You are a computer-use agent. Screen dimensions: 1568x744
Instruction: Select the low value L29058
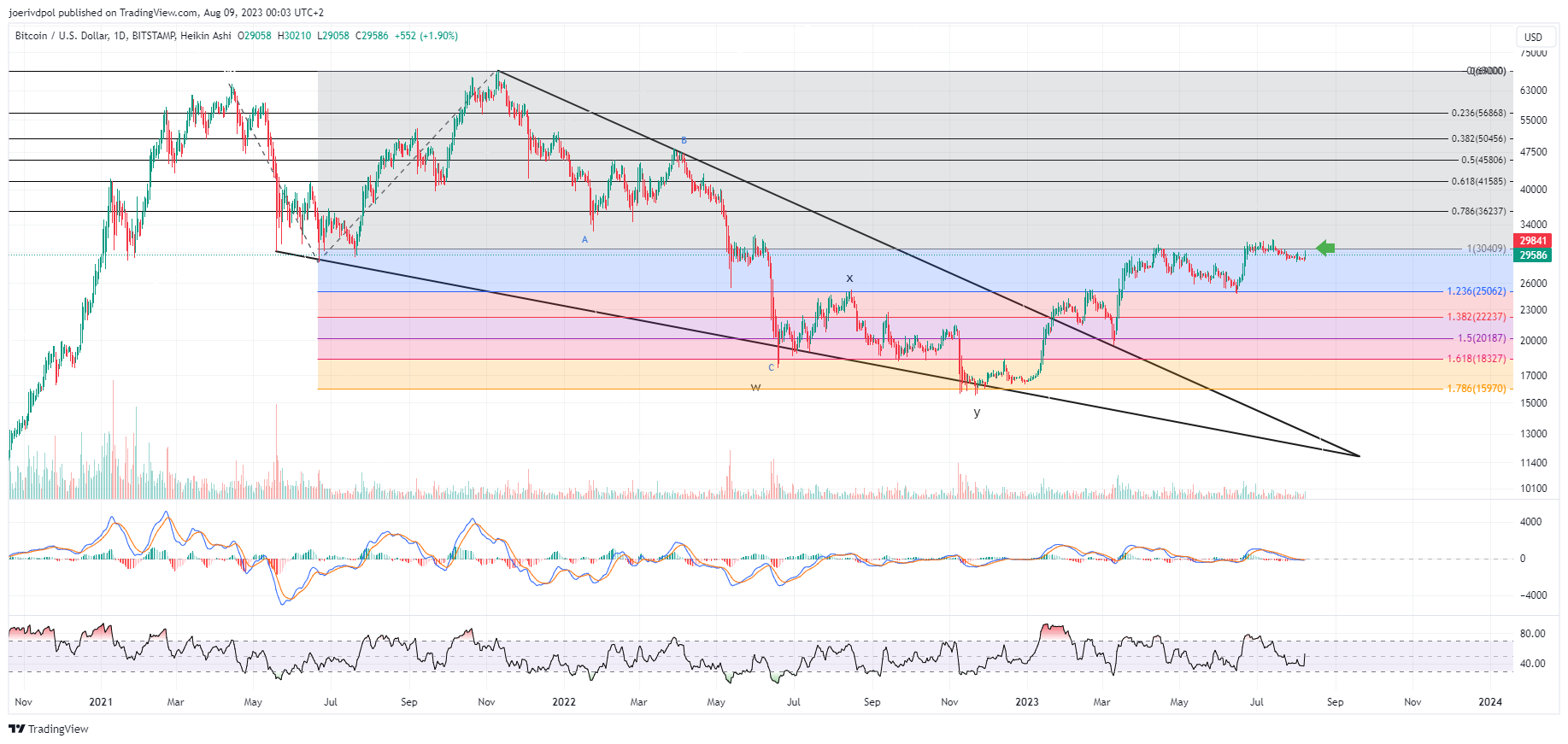(333, 36)
